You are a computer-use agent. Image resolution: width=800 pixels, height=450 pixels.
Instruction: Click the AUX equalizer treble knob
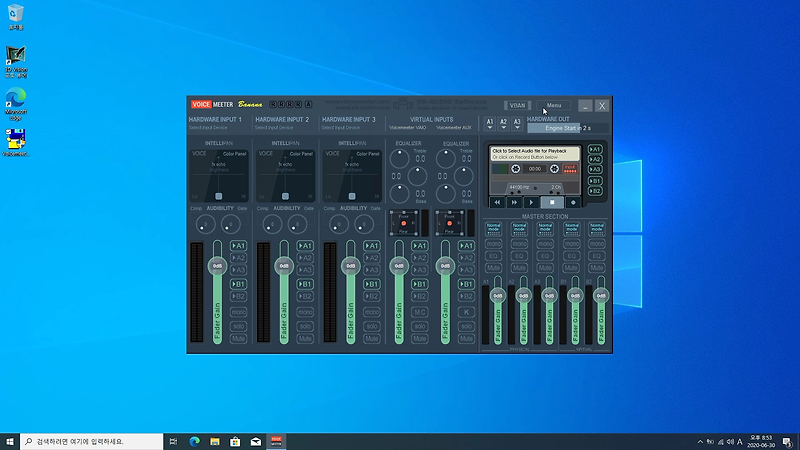(446, 159)
